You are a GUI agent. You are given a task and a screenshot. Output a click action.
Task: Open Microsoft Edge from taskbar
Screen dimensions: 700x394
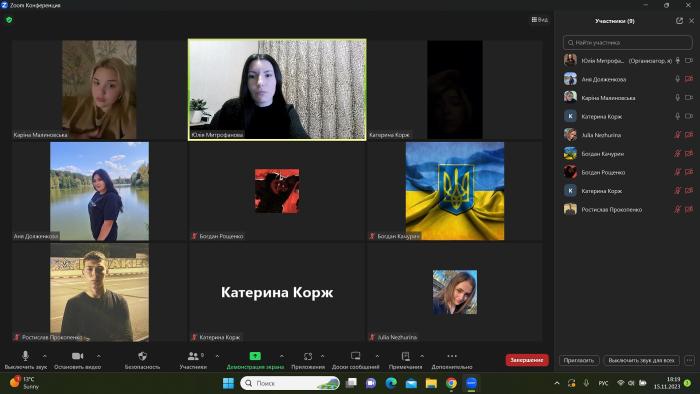(391, 383)
